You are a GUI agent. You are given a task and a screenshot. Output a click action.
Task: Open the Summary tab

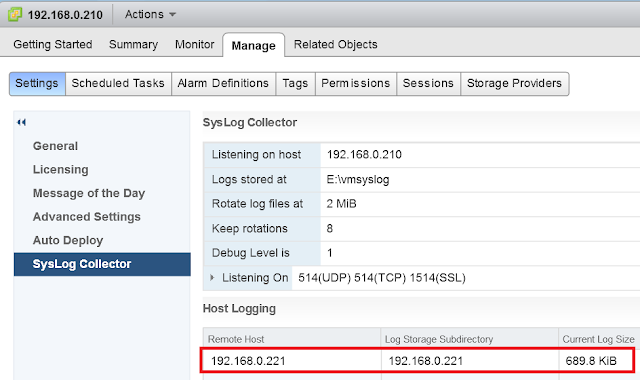click(x=133, y=44)
